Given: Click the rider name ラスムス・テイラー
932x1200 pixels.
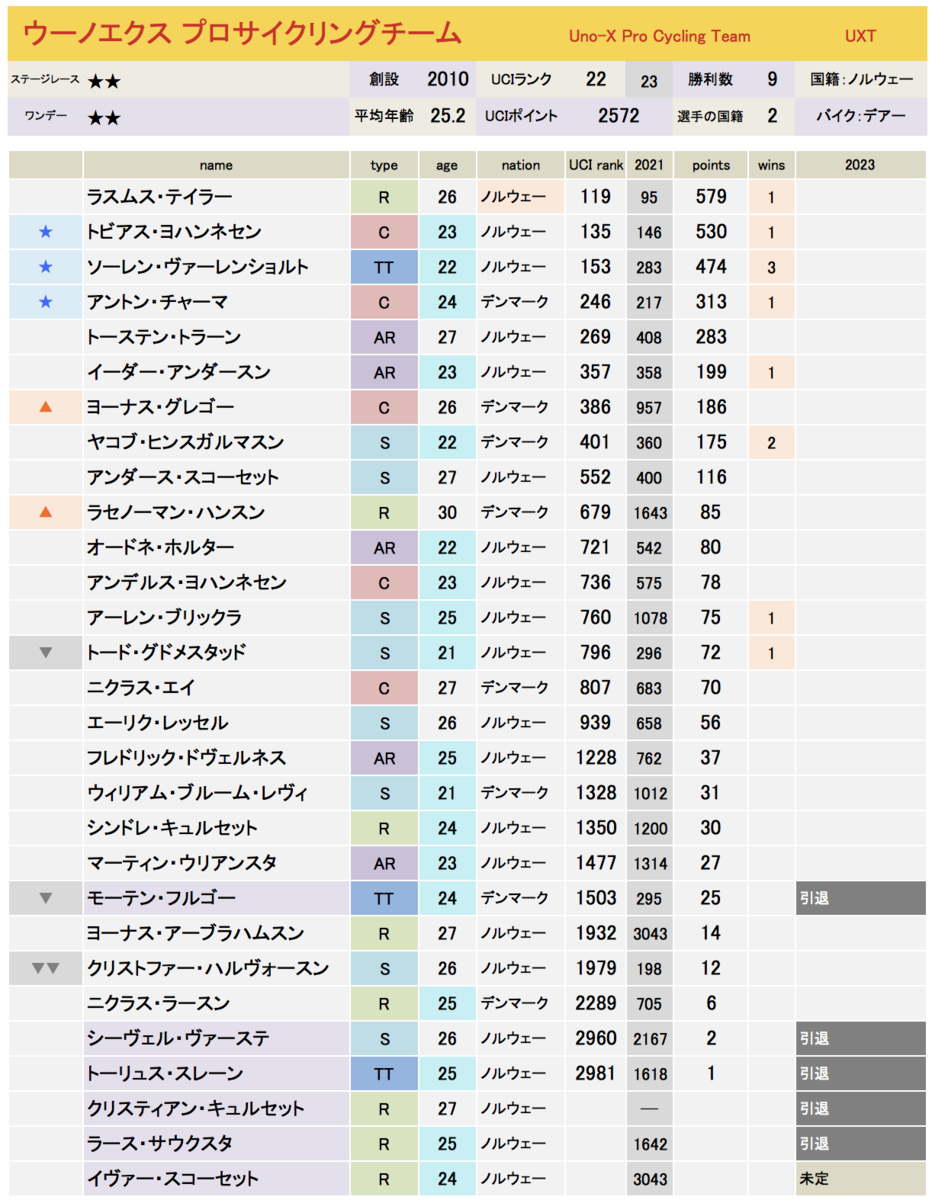Looking at the screenshot, I should coord(160,197).
